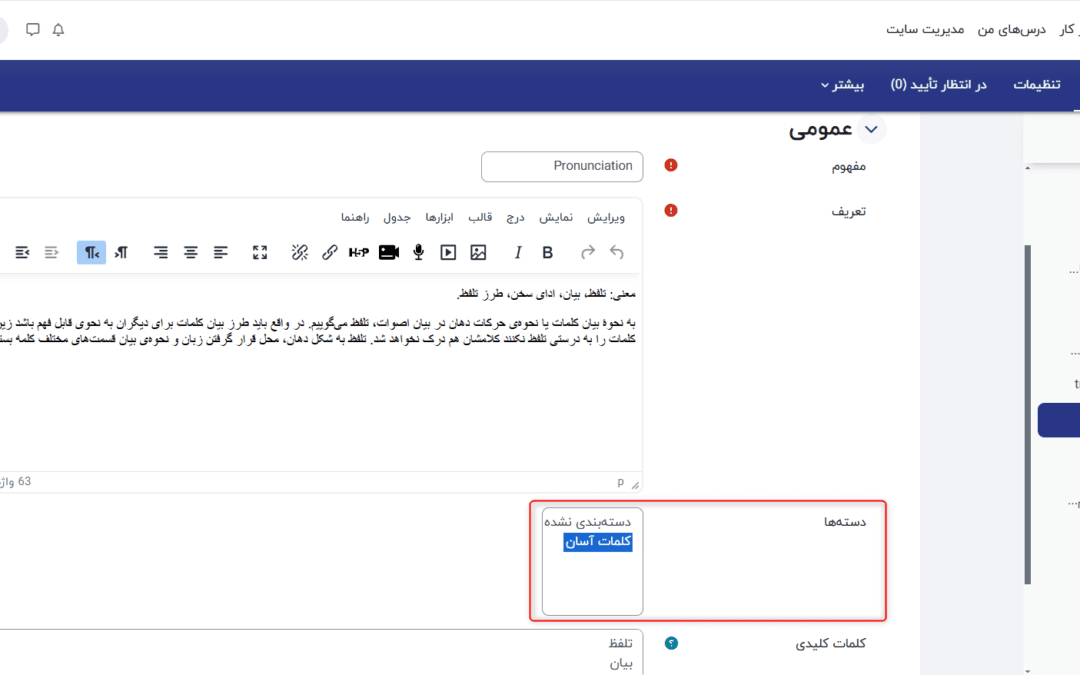Toggle bold formatting in the editor
1080x675 pixels.
click(547, 253)
